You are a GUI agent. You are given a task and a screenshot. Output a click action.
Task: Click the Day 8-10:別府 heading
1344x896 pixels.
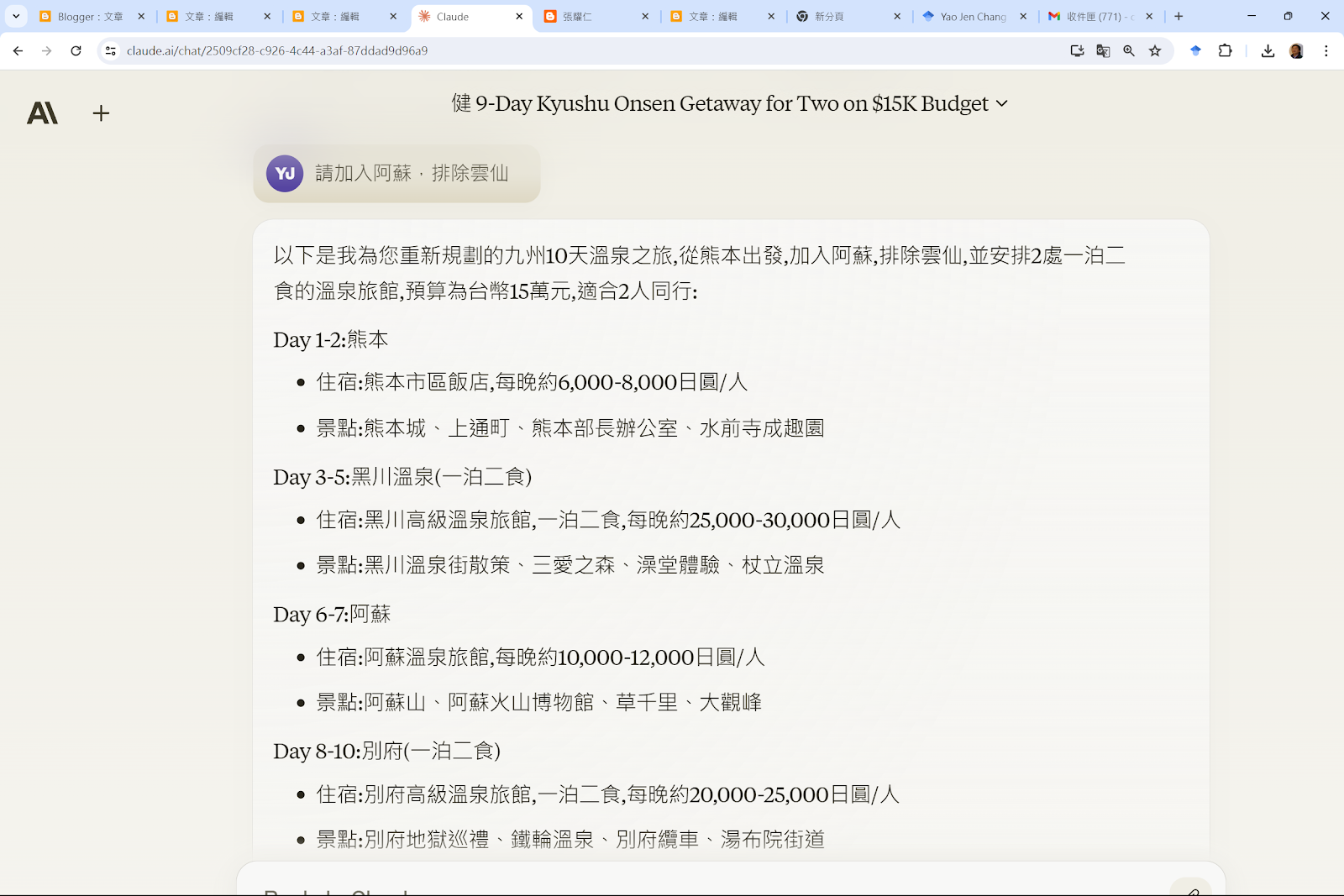click(x=386, y=751)
